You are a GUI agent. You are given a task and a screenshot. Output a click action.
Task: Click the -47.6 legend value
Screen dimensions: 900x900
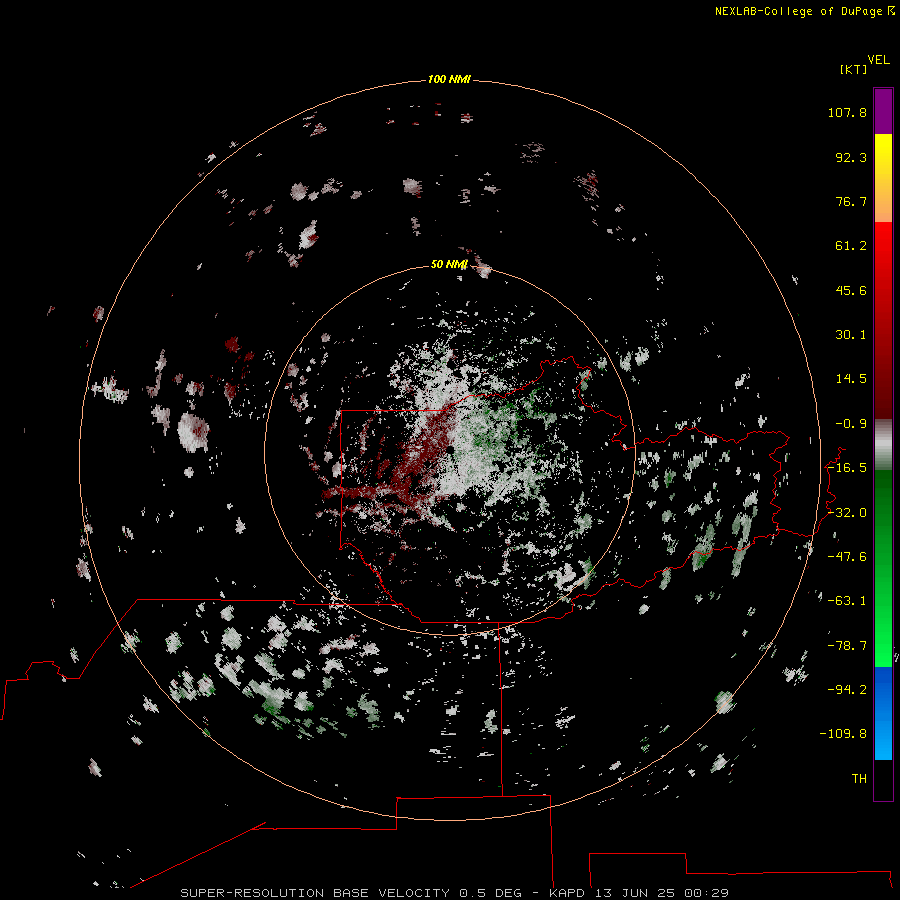[x=847, y=557]
